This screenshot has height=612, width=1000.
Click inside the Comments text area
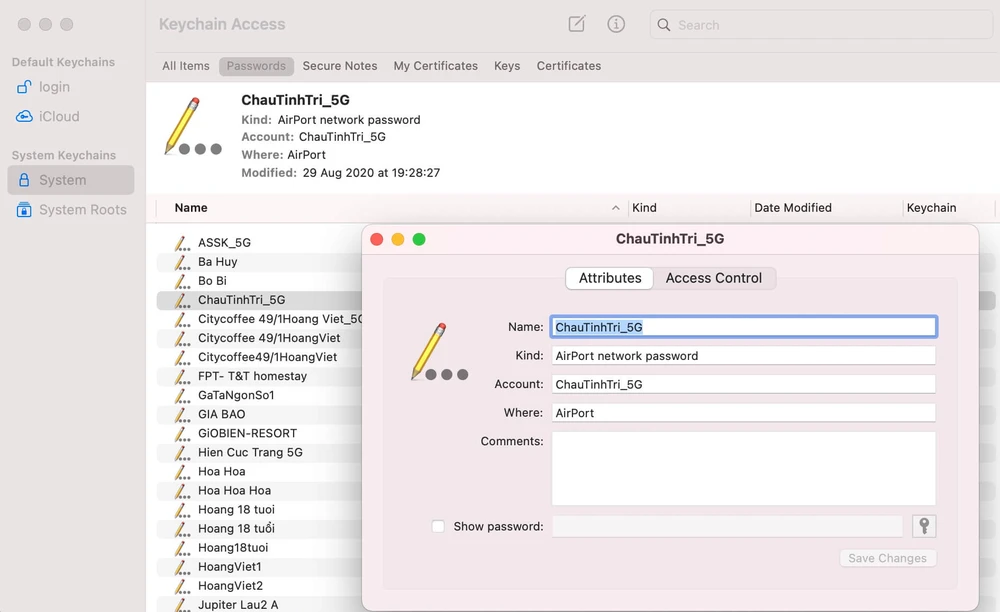click(743, 468)
